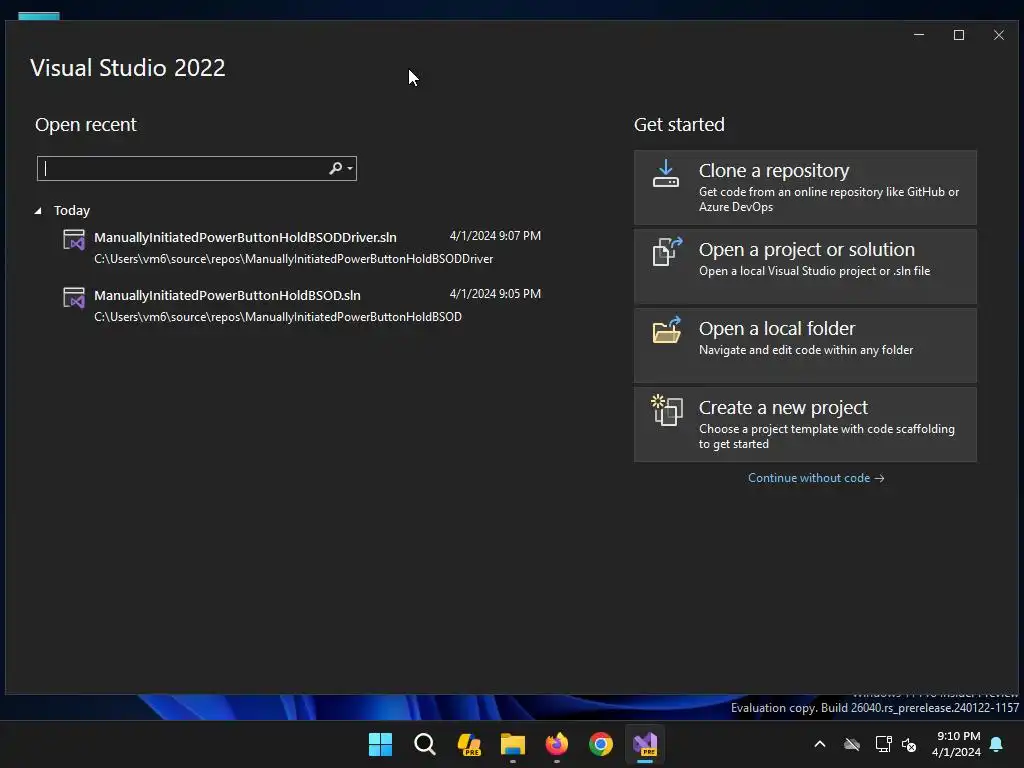Show hidden system tray icons

click(820, 744)
